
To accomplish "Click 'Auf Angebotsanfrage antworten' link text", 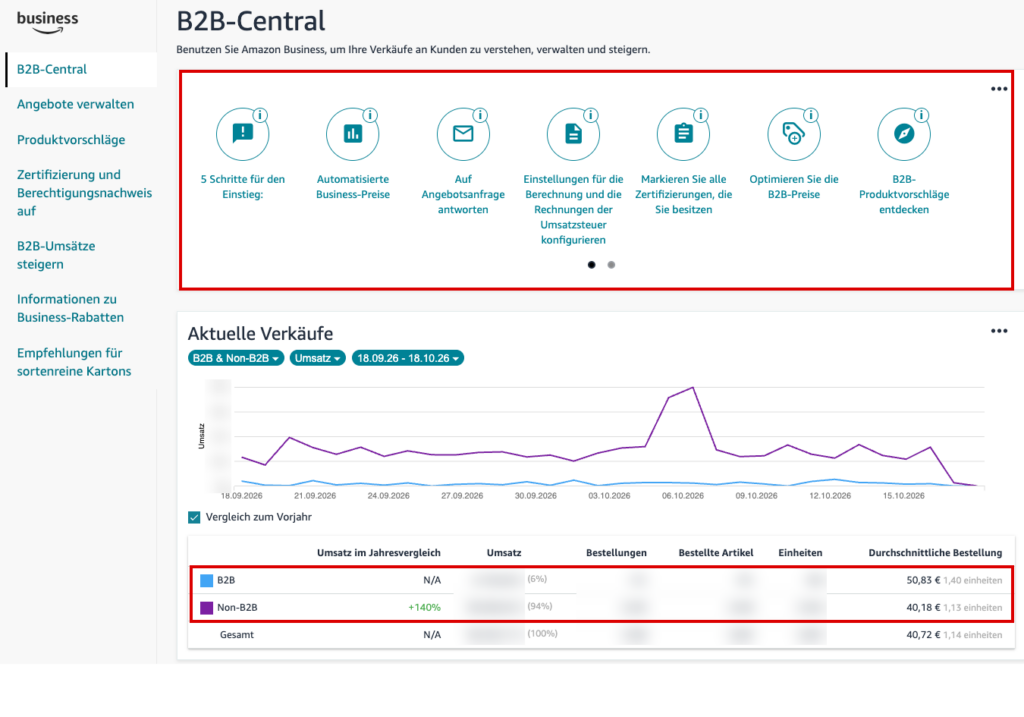I will click(463, 194).
